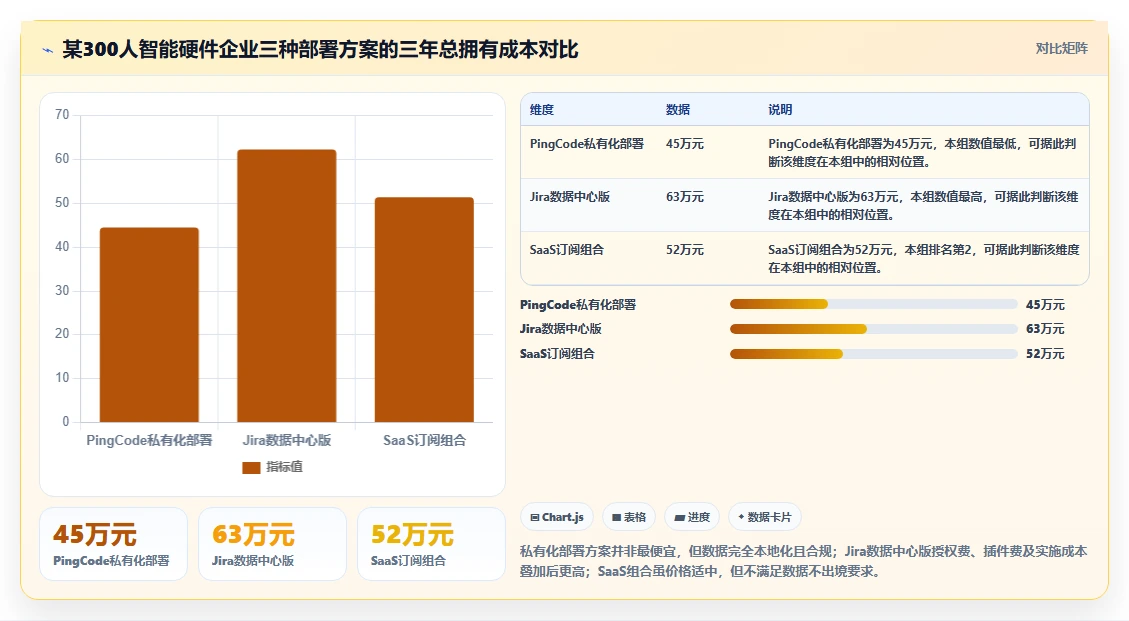Click the SaaS订阅组合 chart bar
Image resolution: width=1129 pixels, height=621 pixels.
pos(424,310)
